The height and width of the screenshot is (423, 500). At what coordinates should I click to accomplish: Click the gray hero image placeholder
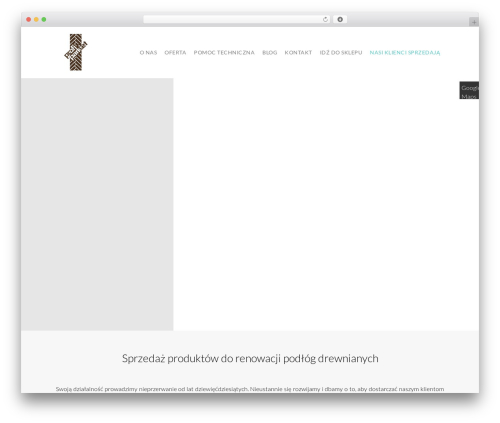(97, 204)
